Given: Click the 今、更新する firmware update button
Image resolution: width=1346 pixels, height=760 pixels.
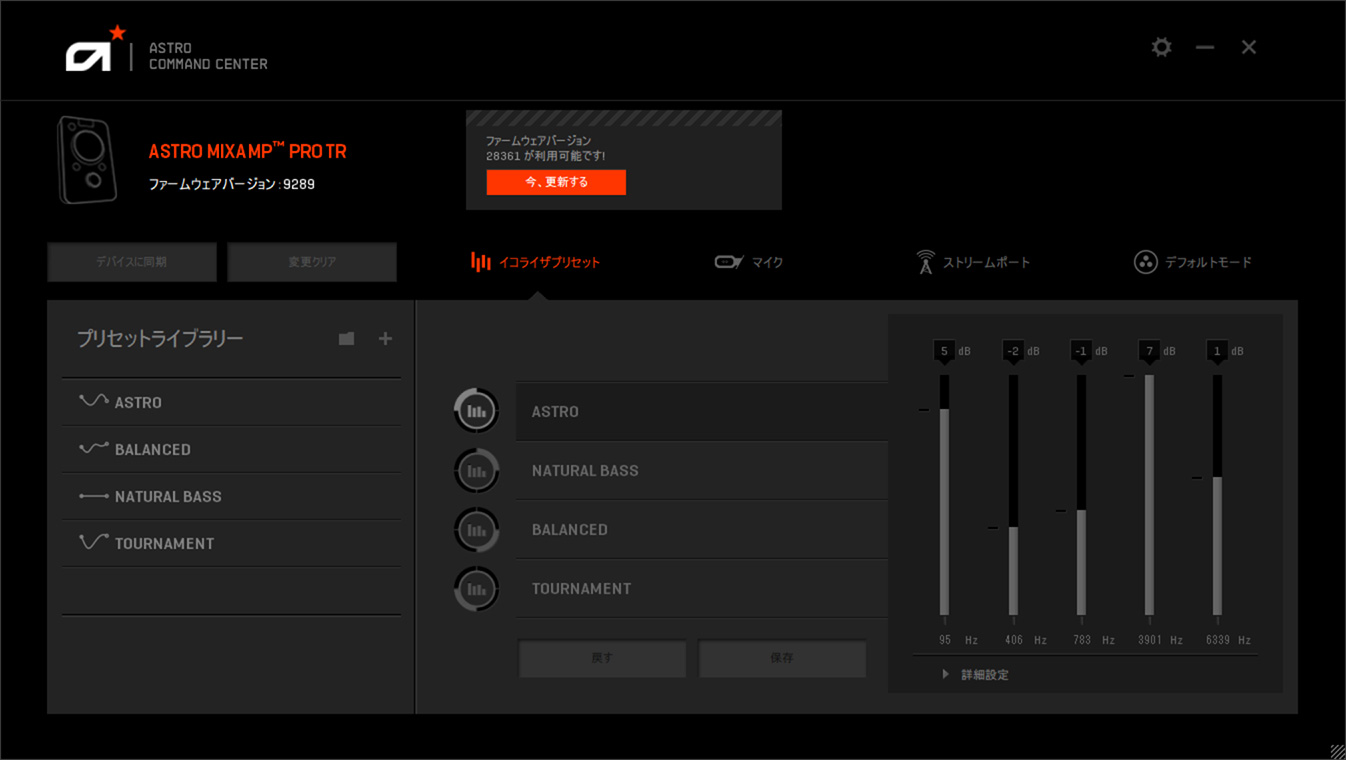Looking at the screenshot, I should (x=556, y=182).
